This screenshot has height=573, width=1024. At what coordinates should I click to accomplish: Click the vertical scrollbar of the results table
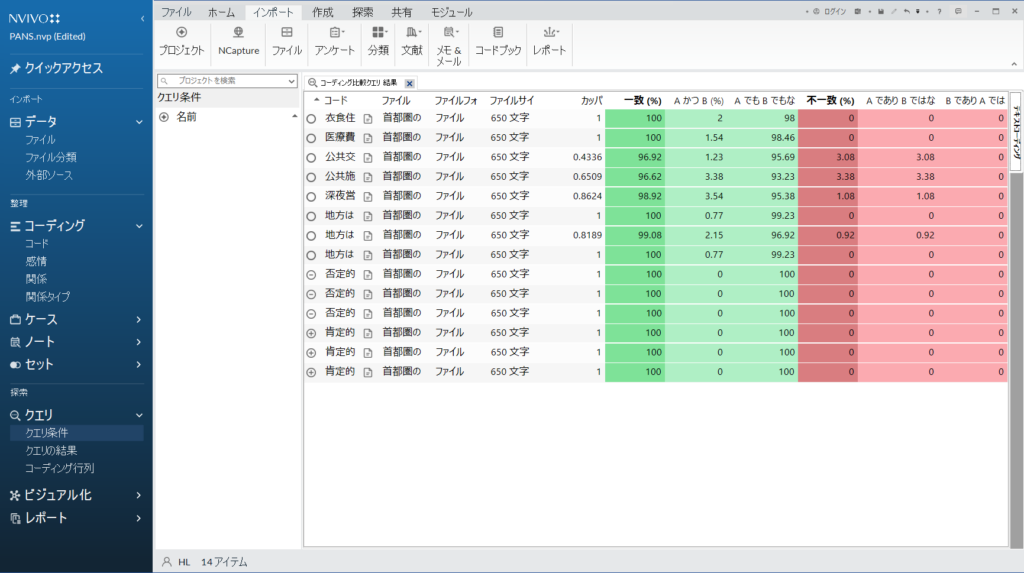(1015, 350)
